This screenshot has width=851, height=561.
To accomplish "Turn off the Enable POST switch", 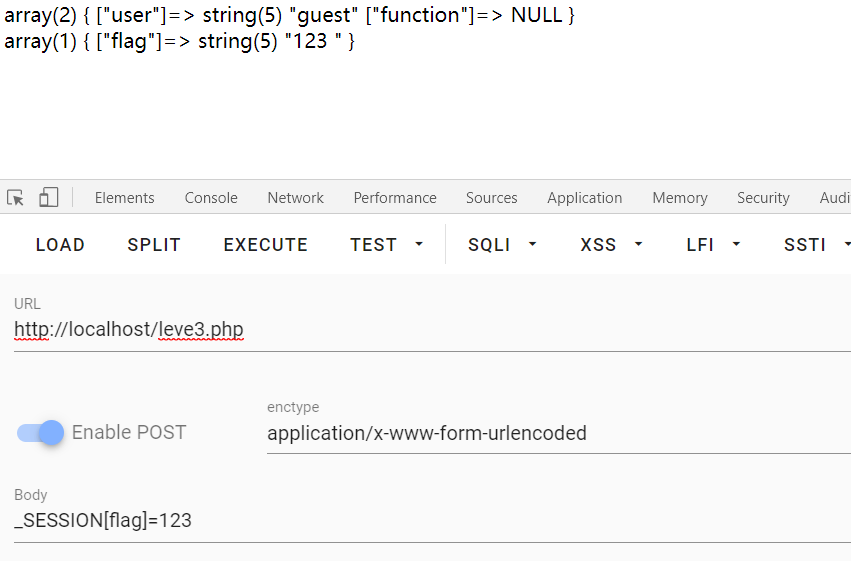I will pos(40,432).
